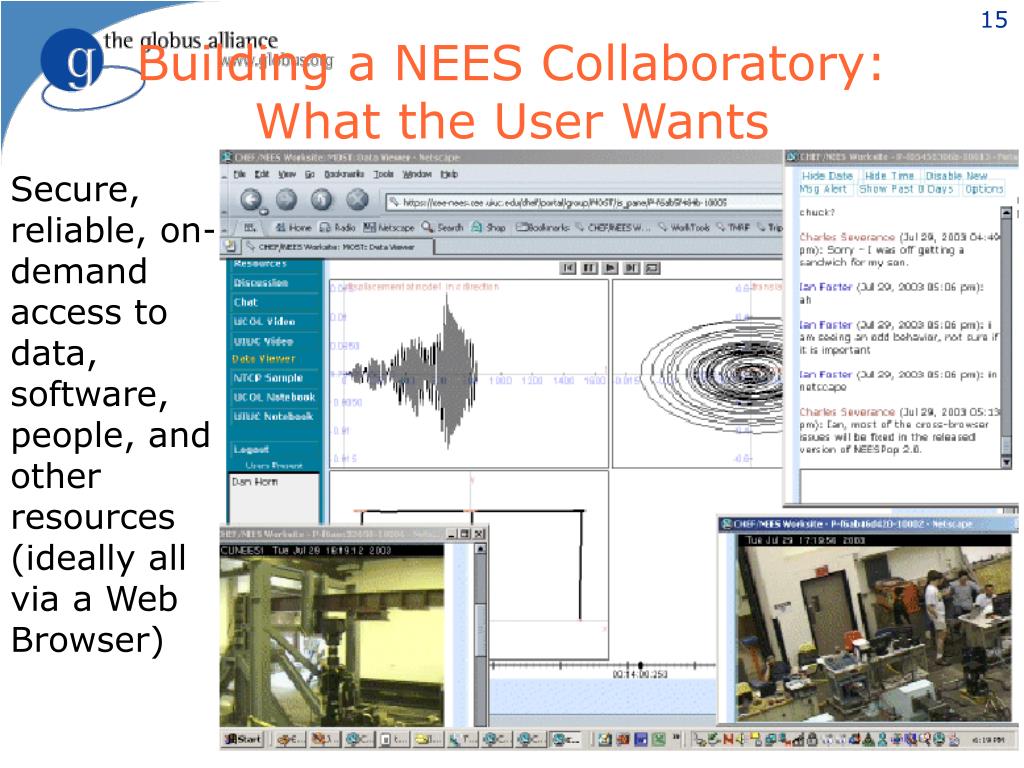Click the Reload button in Netscape toolbar

[x=321, y=200]
